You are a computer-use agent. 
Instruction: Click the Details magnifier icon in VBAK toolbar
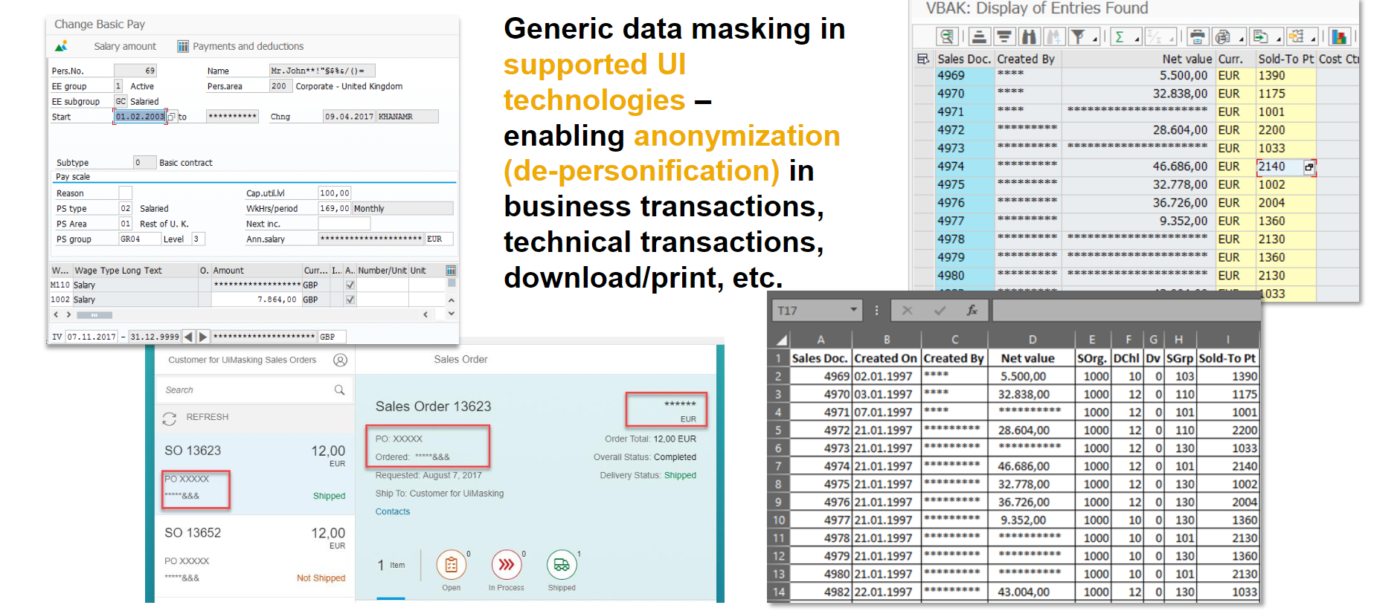[947, 37]
